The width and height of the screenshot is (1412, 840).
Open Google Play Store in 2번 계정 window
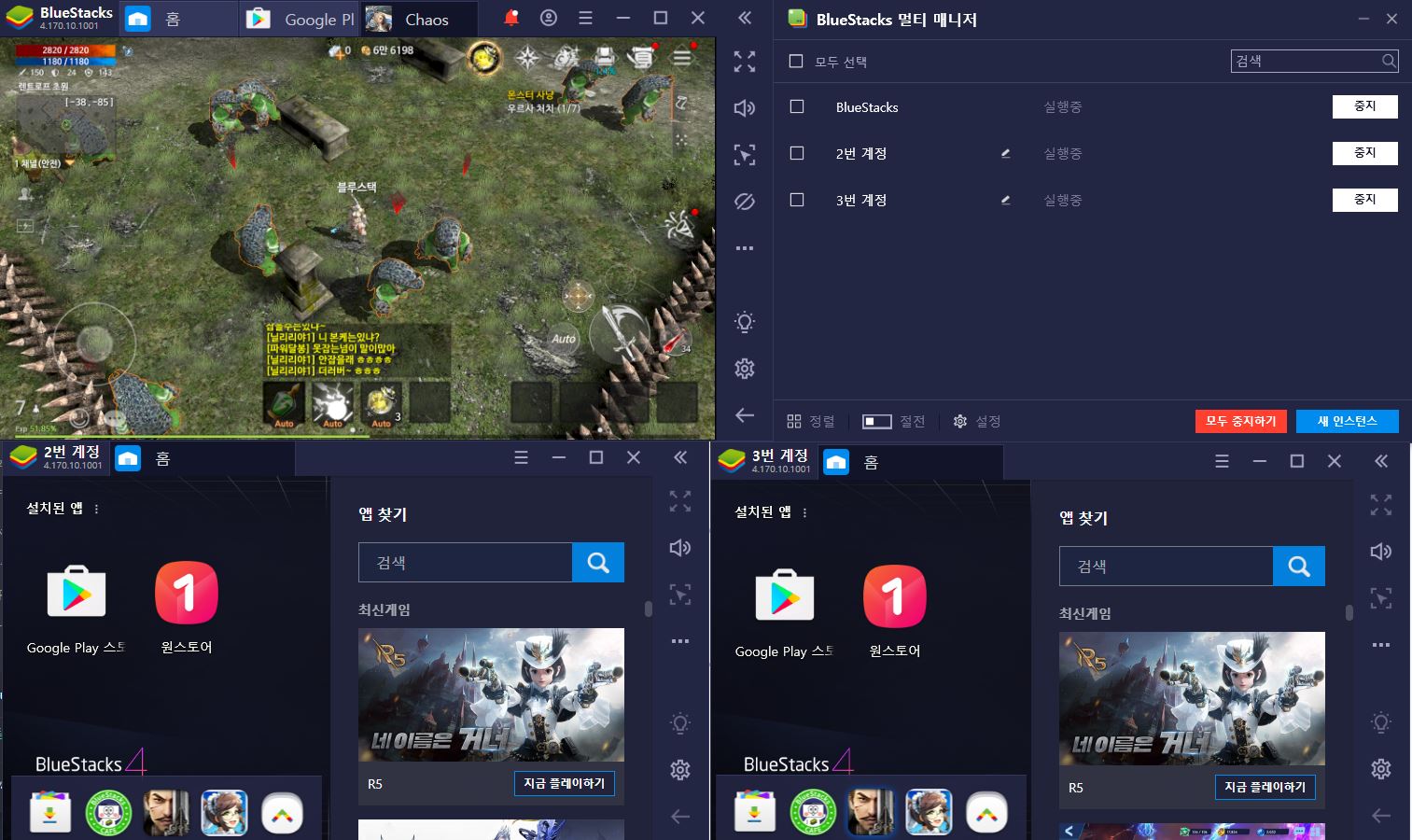pos(77,594)
